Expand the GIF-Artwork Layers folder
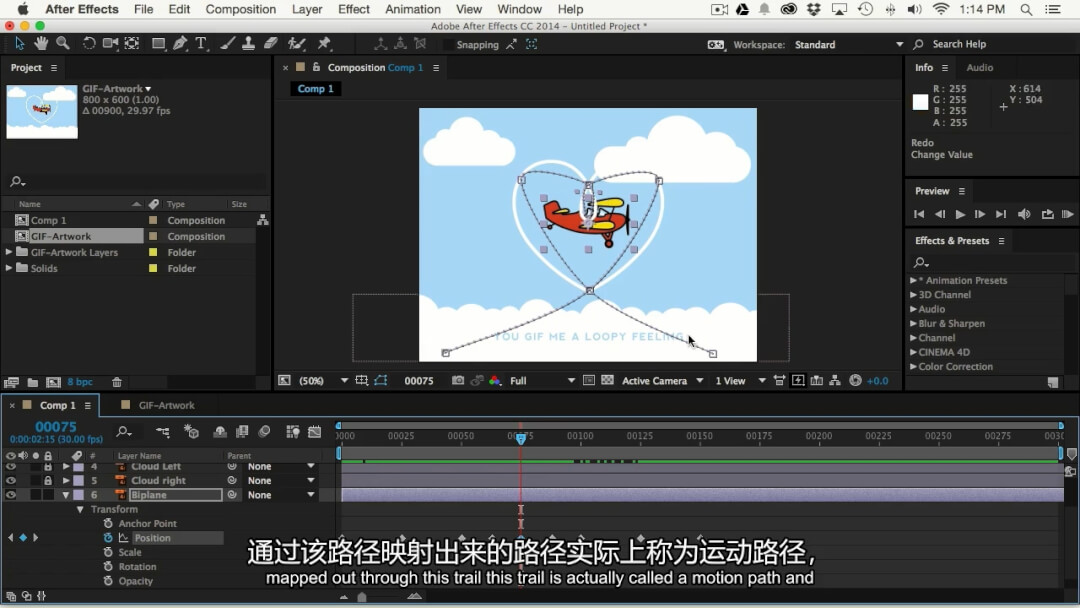1080x608 pixels. [x=9, y=252]
